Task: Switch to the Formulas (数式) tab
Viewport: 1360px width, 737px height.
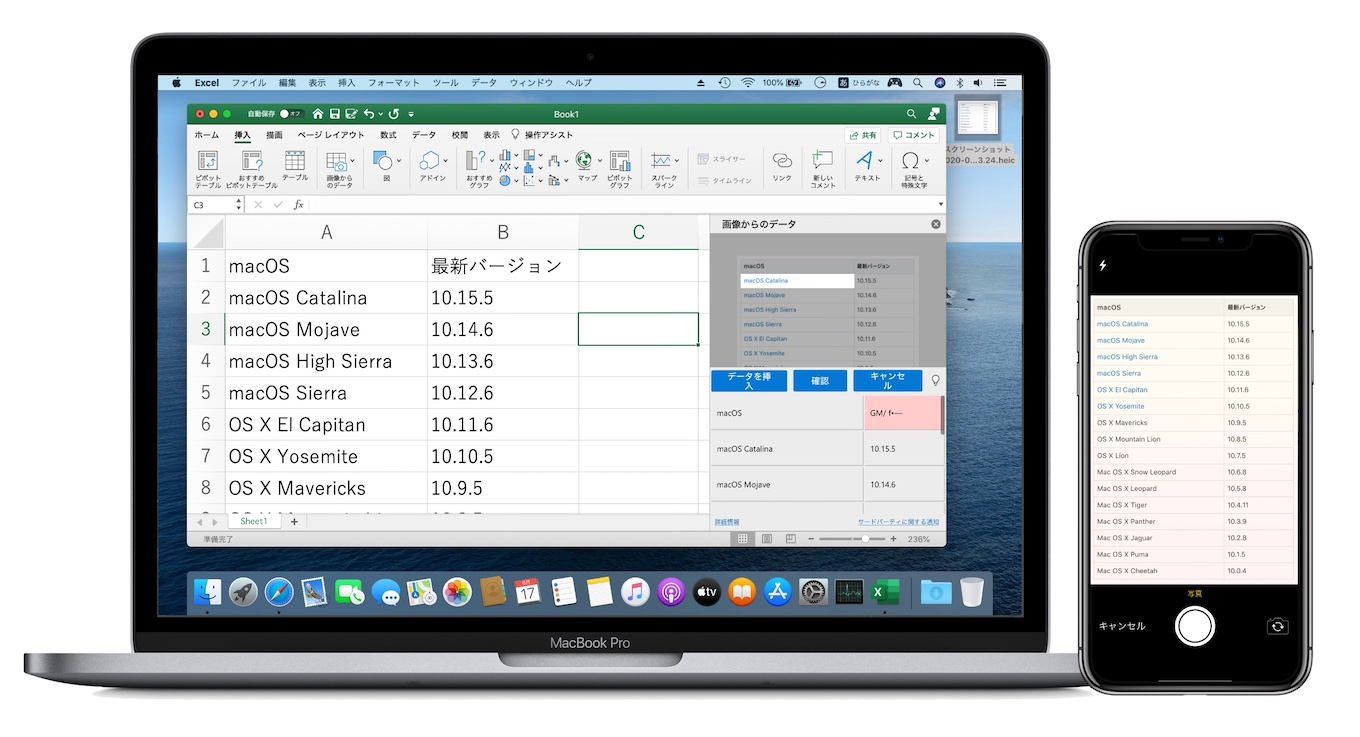Action: [388, 135]
